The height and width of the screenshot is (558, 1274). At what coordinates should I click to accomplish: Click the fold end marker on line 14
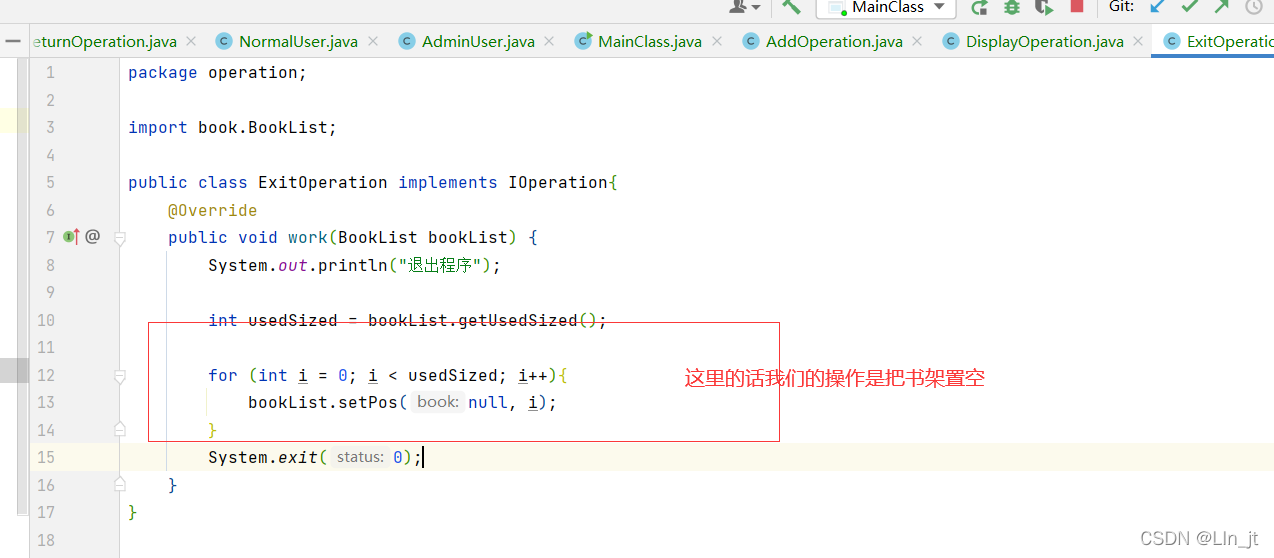point(120,429)
